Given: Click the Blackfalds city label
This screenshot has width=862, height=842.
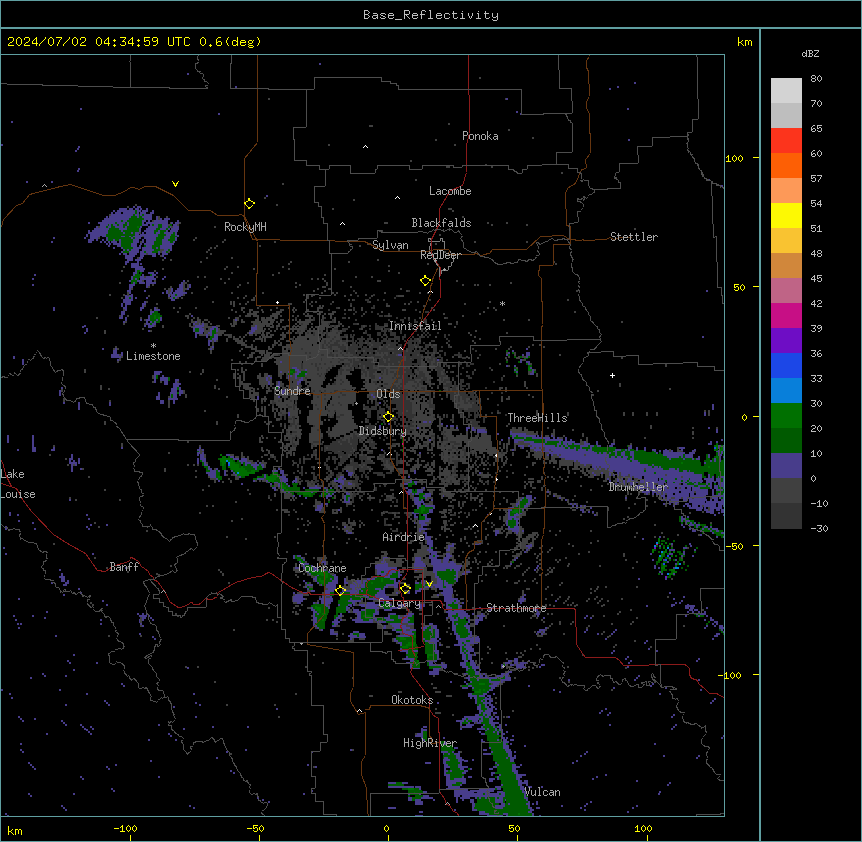Looking at the screenshot, I should [441, 223].
